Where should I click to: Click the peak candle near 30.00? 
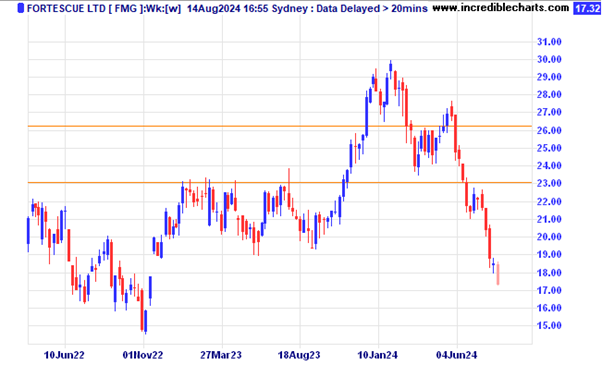[391, 69]
